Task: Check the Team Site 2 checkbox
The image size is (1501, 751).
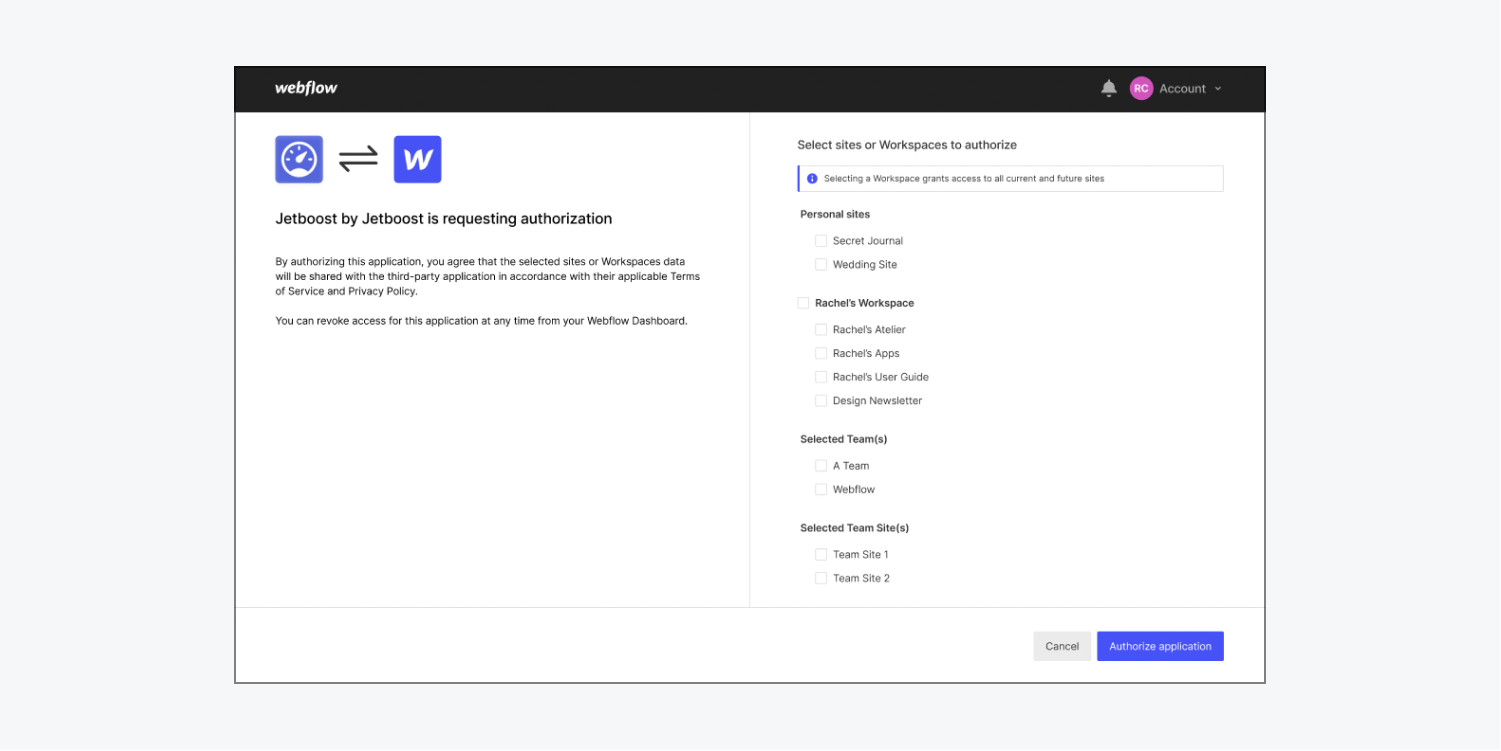Action: [821, 578]
